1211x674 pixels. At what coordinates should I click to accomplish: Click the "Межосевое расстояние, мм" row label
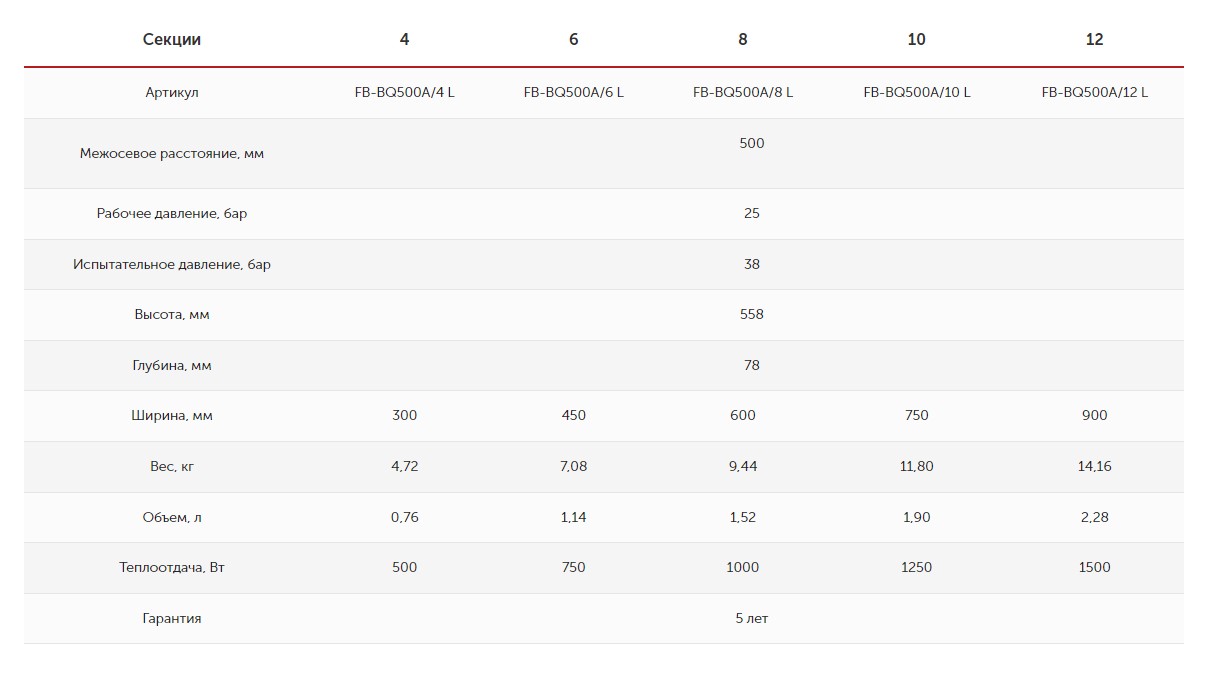click(172, 154)
